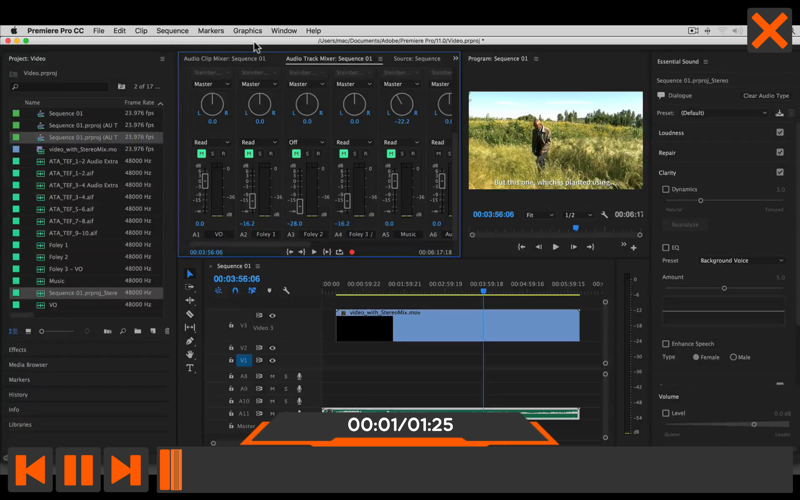Open Project panel hamburger menu
Image resolution: width=800 pixels, height=500 pixels.
pos(162,59)
